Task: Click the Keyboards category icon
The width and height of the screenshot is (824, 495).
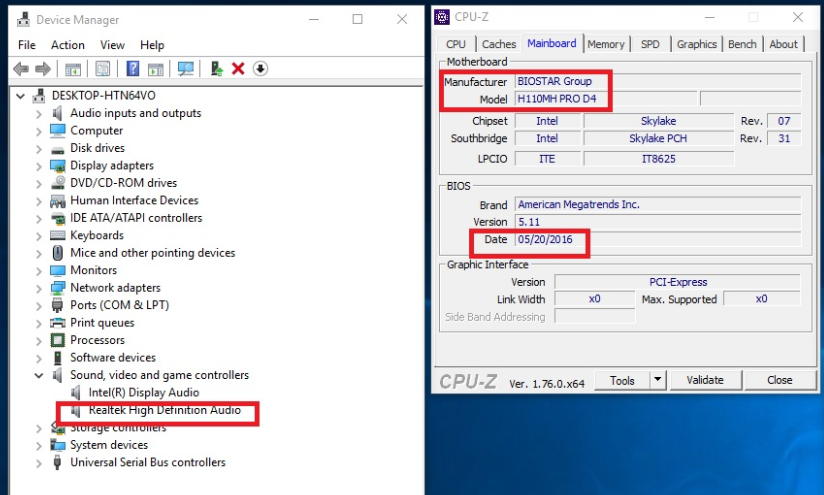Action: click(x=57, y=235)
